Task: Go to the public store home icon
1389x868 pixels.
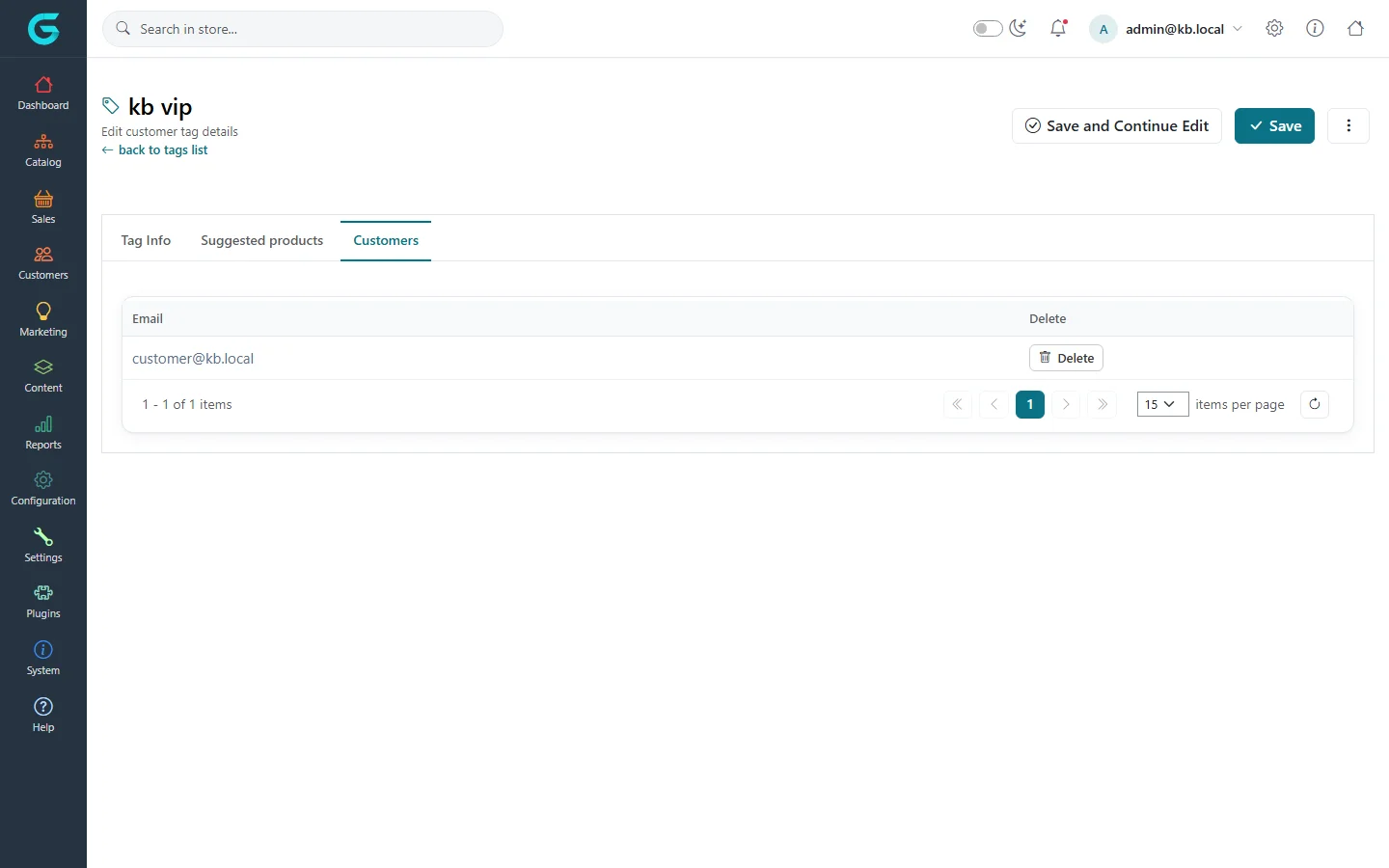Action: (x=1355, y=29)
